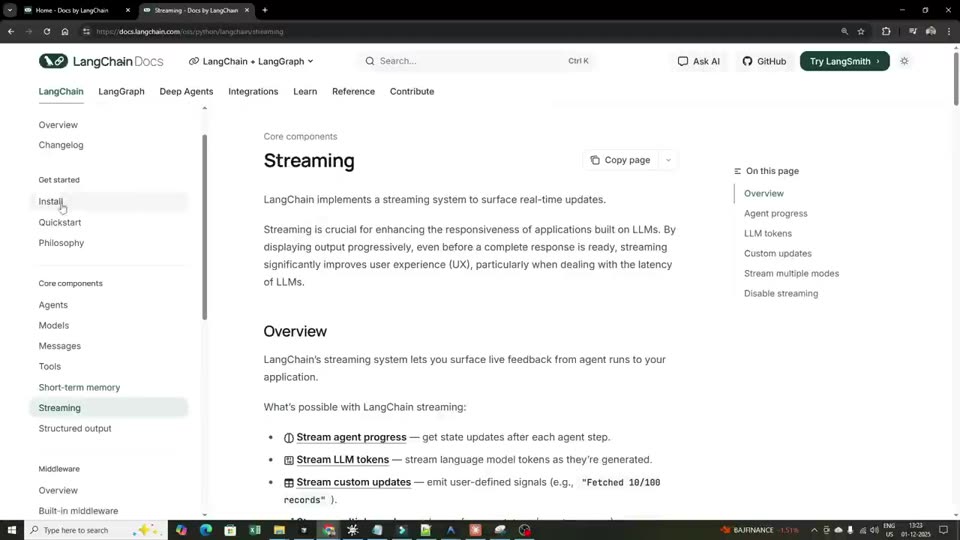
Task: Click the browser Forward arrow
Action: coord(29,31)
